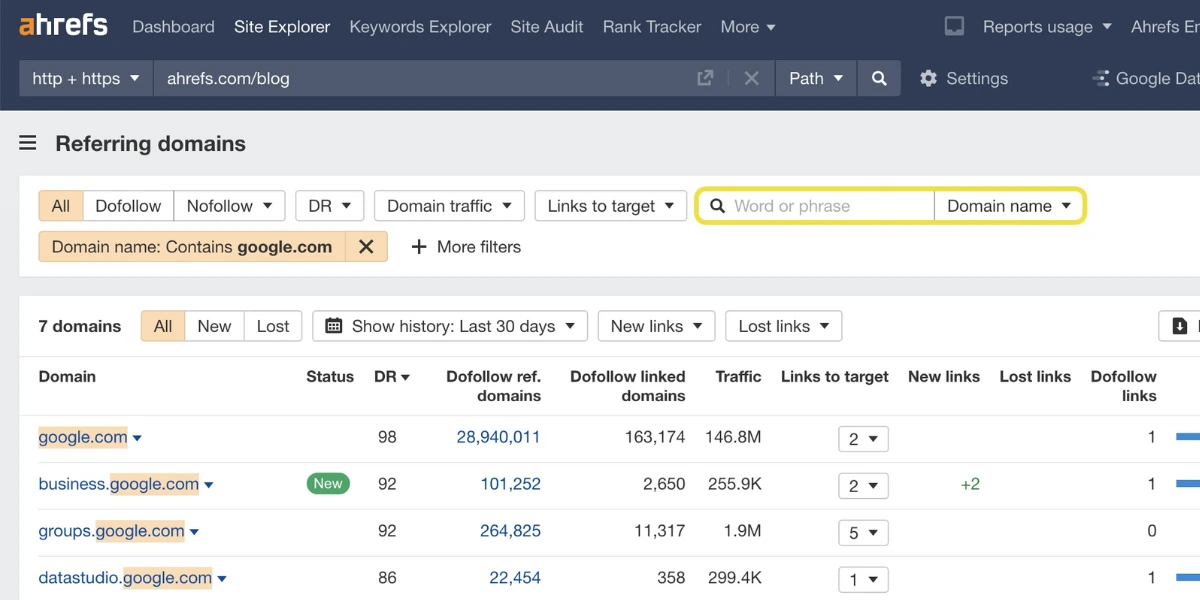
Task: Open Show history: Last 30 days dropdown
Action: (x=450, y=326)
